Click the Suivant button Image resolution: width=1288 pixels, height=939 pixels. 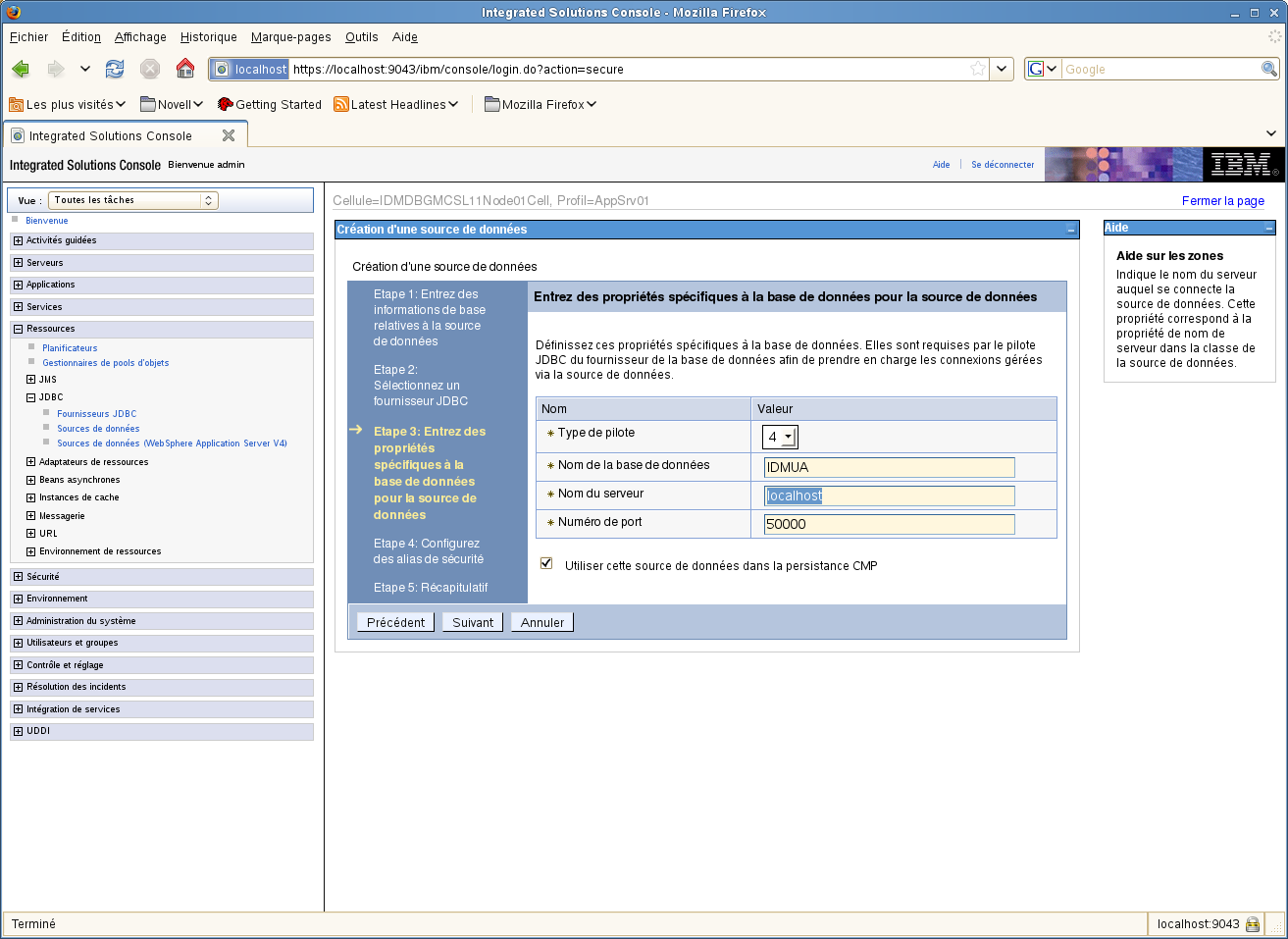(473, 622)
